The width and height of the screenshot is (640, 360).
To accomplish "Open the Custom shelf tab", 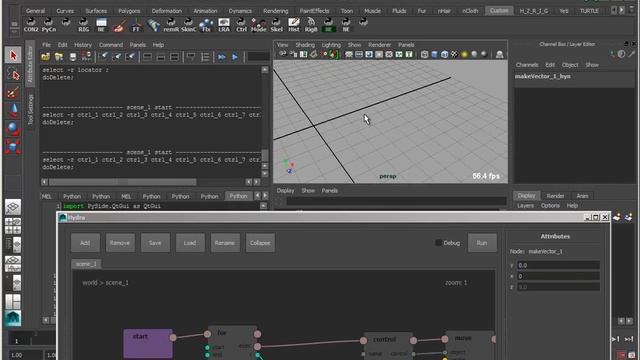I will click(499, 11).
